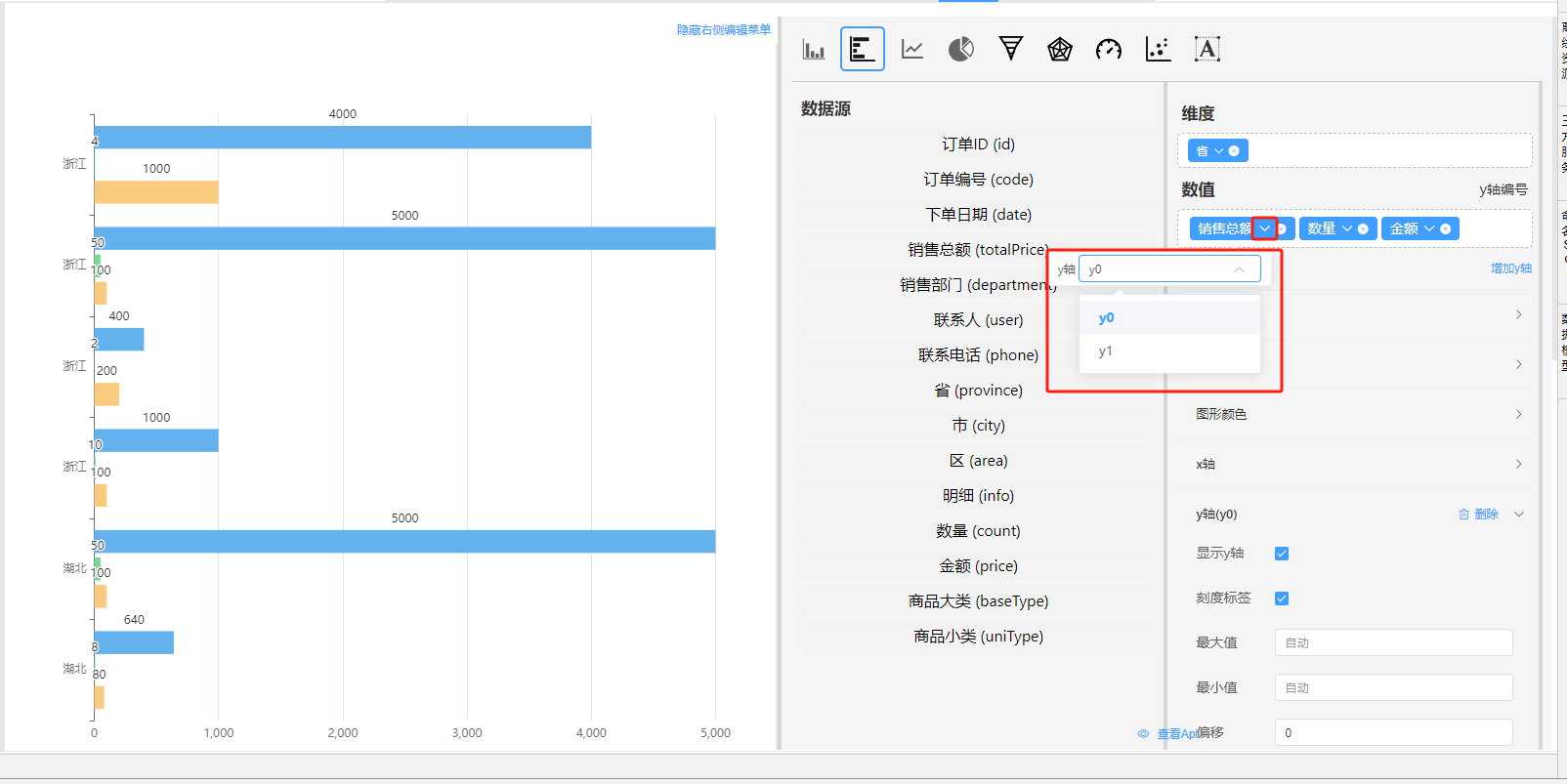Select the horizontal bar chart icon

(x=862, y=49)
